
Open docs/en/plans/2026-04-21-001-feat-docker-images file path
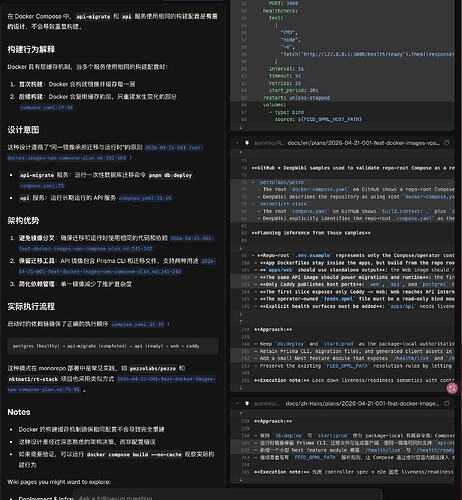click(x=364, y=143)
